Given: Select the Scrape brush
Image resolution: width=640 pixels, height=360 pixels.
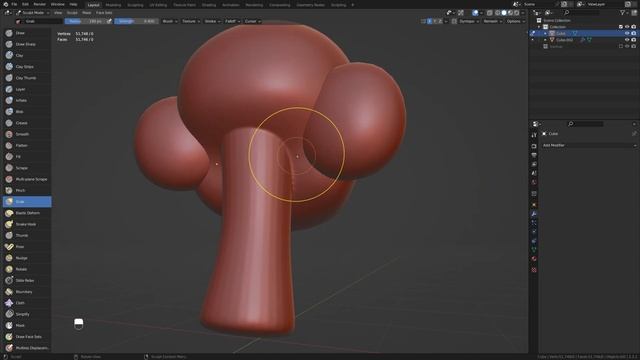Looking at the screenshot, I should click(27, 168).
